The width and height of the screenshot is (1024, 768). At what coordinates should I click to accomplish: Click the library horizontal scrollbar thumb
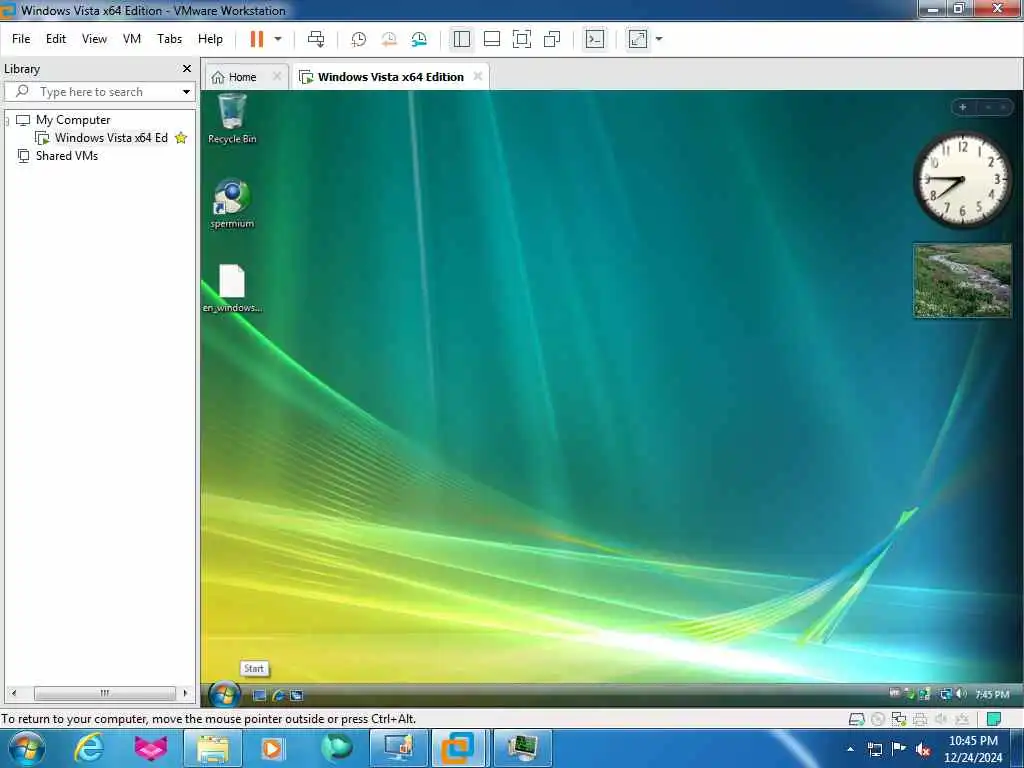pos(104,693)
